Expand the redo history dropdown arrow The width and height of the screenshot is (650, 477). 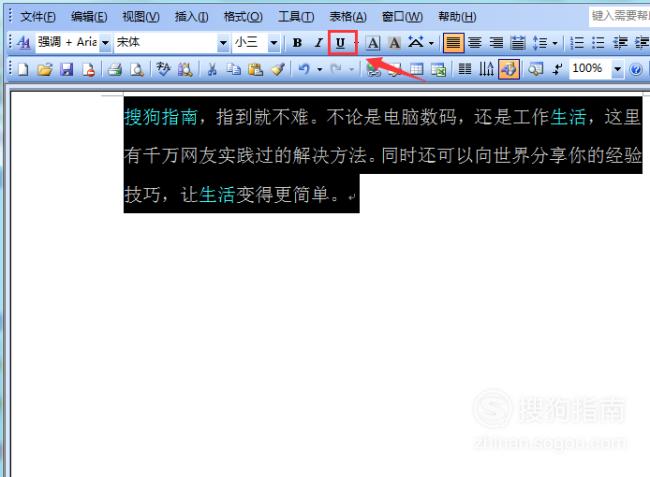pyautogui.click(x=352, y=69)
